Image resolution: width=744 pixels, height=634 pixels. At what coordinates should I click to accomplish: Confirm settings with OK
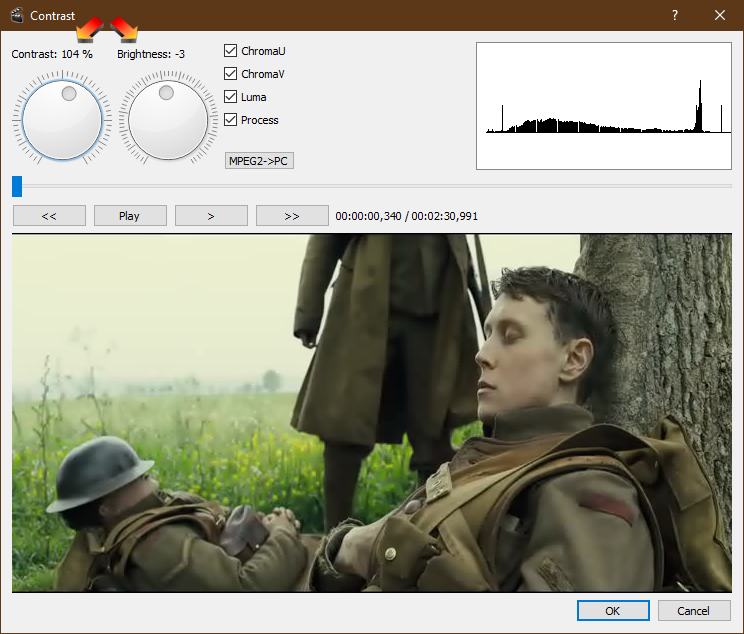click(613, 610)
